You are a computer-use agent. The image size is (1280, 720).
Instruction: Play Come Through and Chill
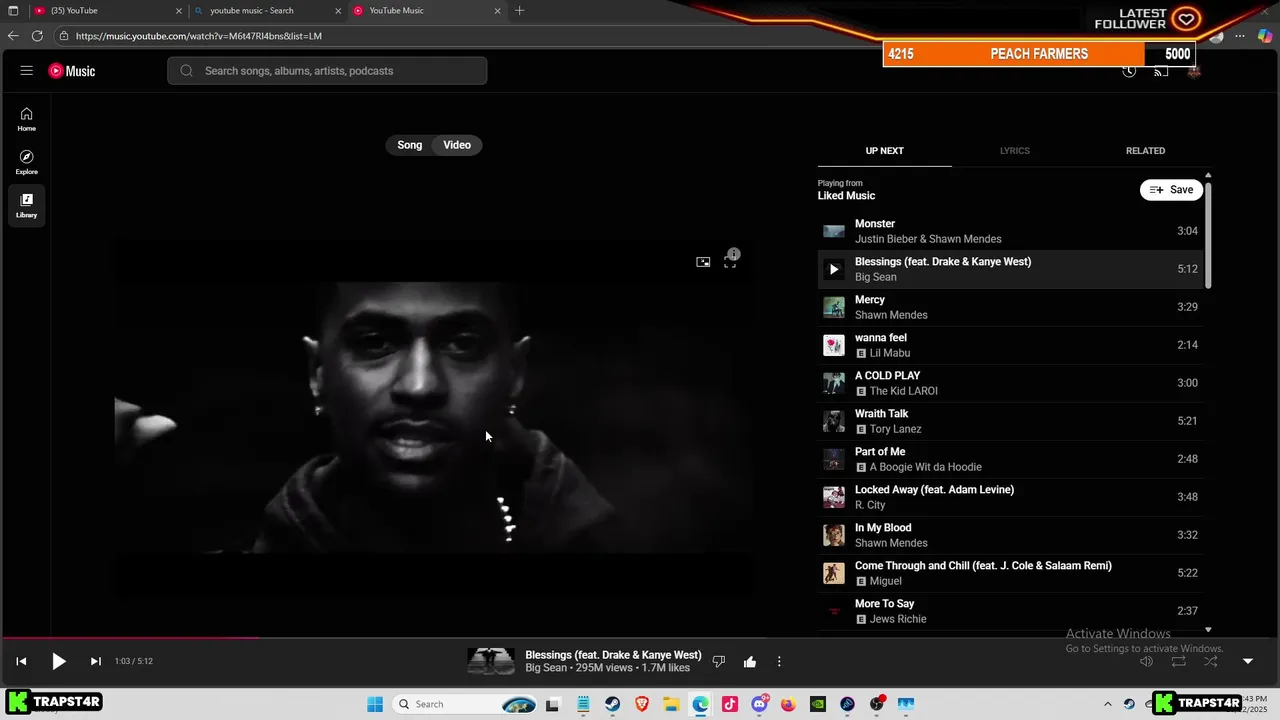coord(1011,573)
